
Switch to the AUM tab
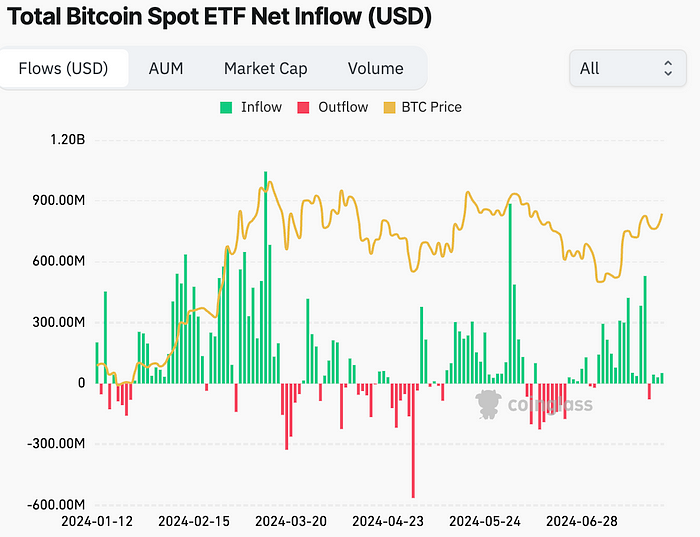pyautogui.click(x=166, y=69)
